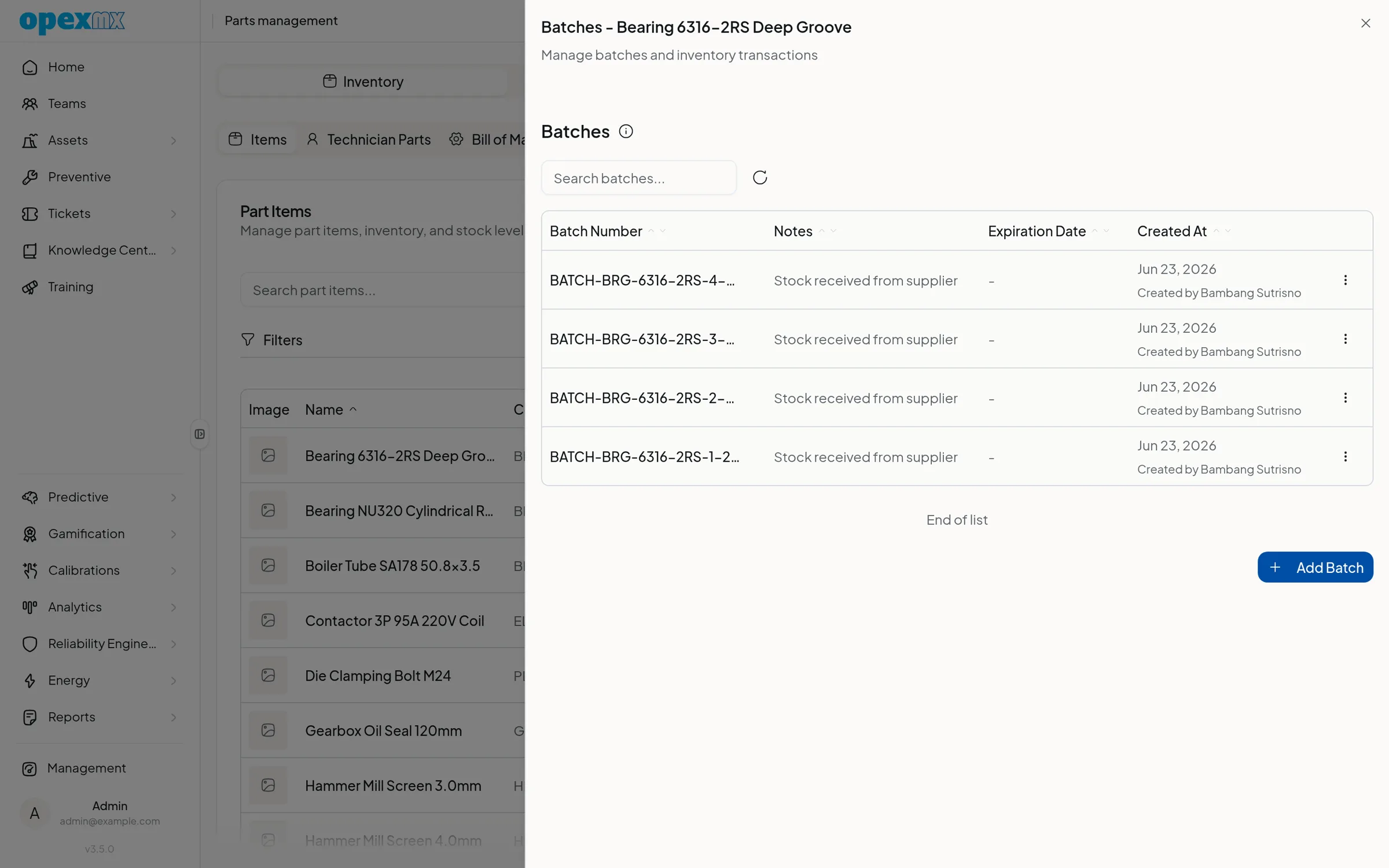Viewport: 1389px width, 868px height.
Task: Click the Add Batch button
Action: tap(1315, 567)
